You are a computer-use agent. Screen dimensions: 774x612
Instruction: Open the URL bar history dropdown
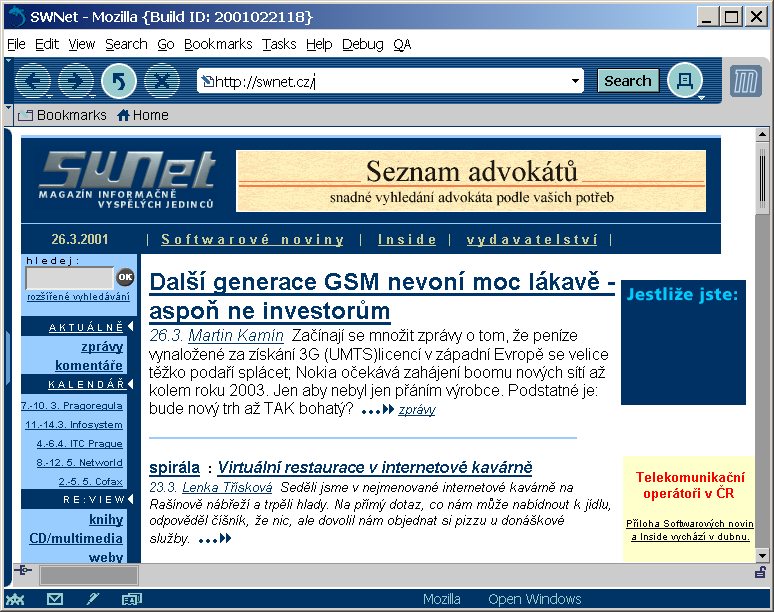[x=575, y=81]
